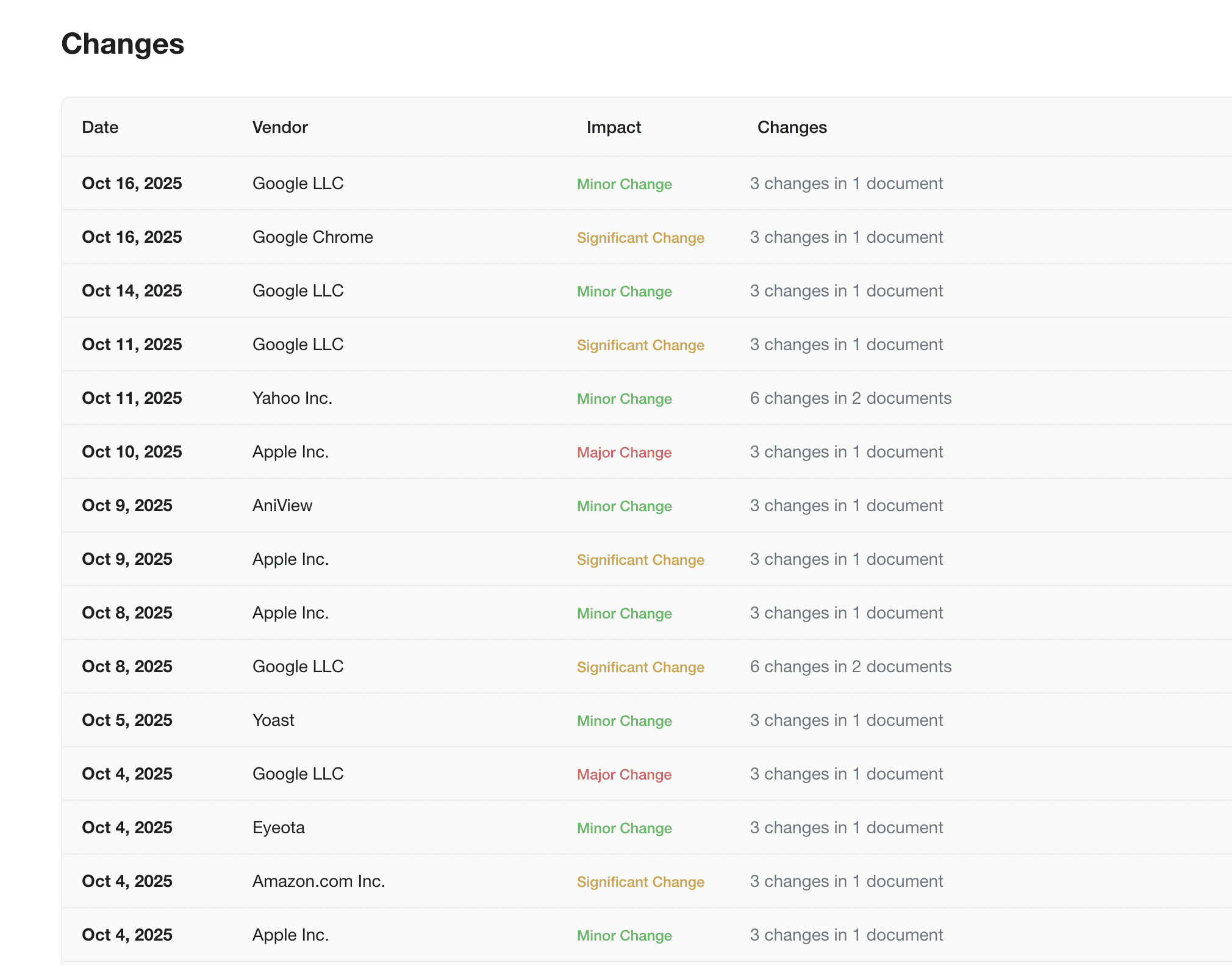Click the Changes page heading
This screenshot has width=1232, height=965.
coord(123,44)
